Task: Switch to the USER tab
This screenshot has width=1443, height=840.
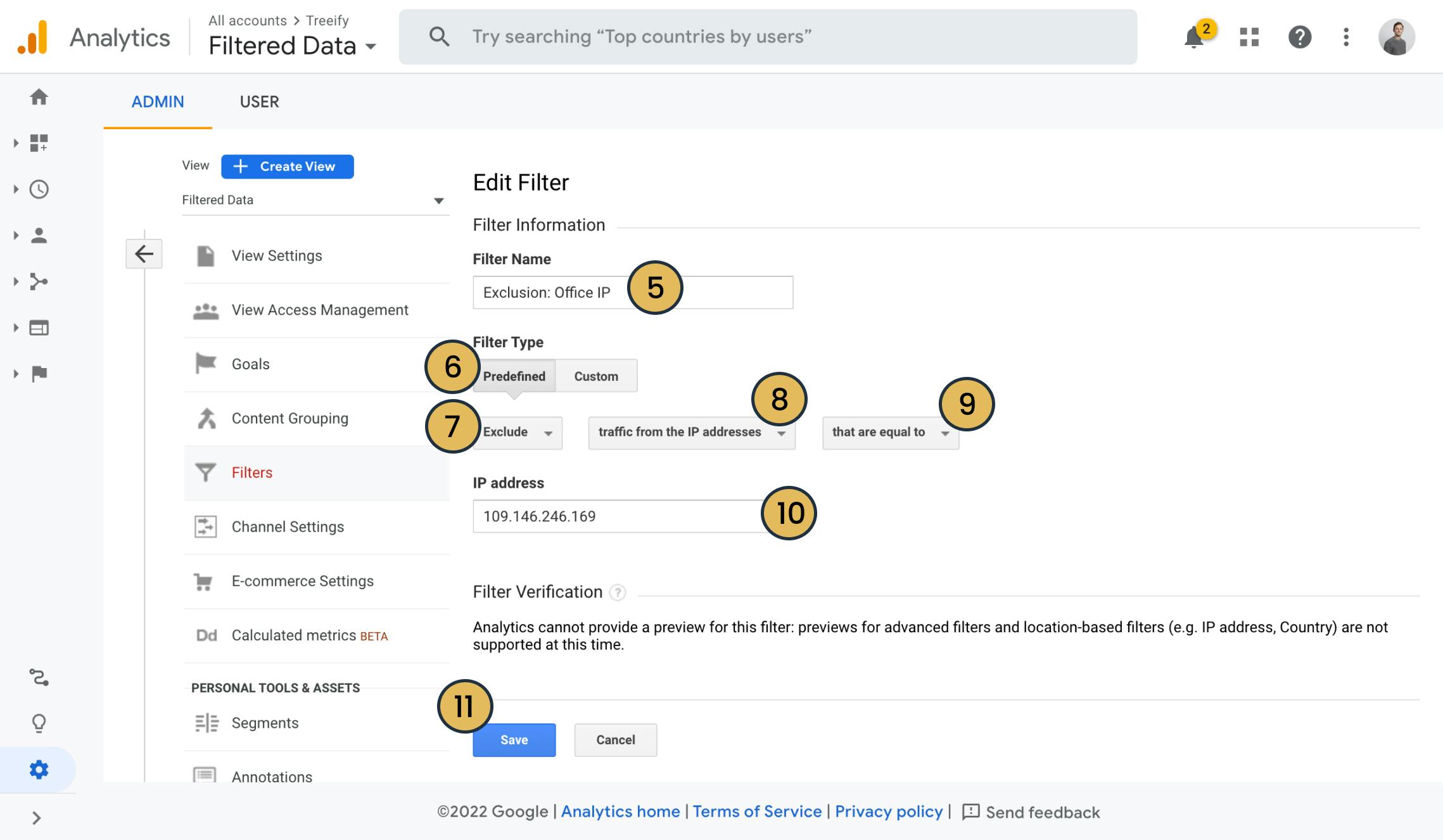Action: point(259,100)
